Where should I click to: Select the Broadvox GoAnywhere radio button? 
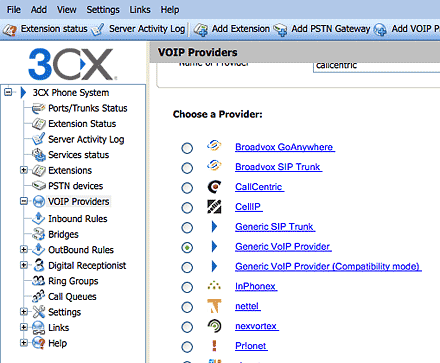[187, 148]
